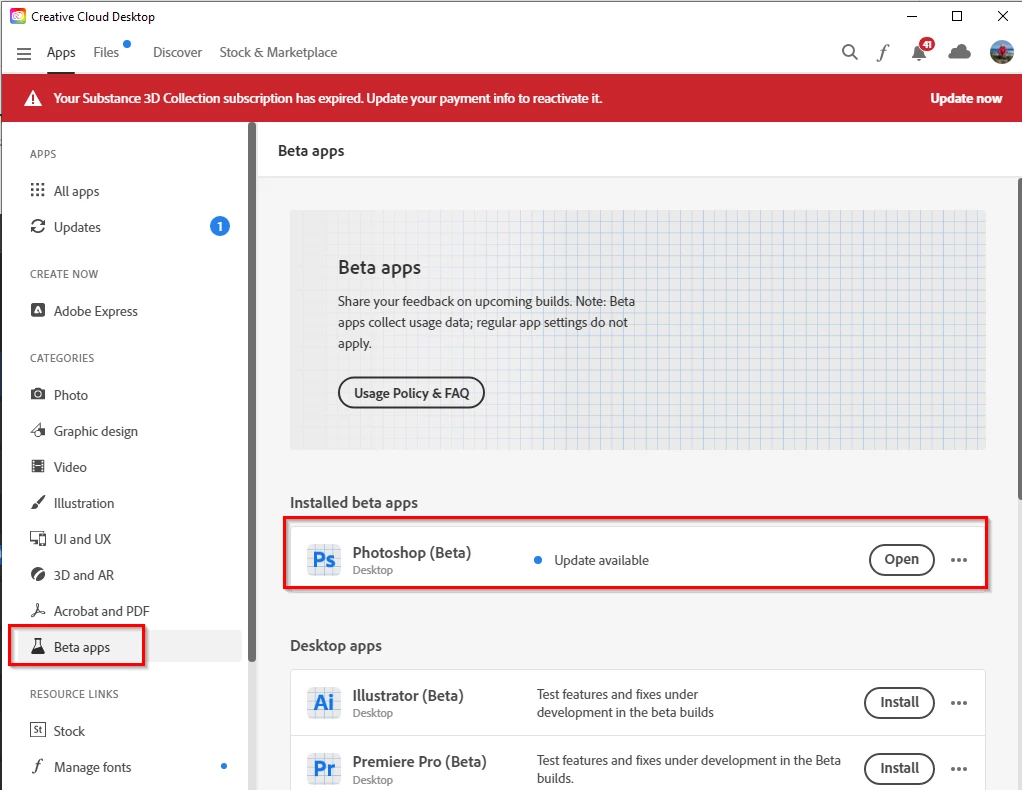Open the user profile avatar
Viewport: 1022px width, 790px height.
[x=1001, y=52]
